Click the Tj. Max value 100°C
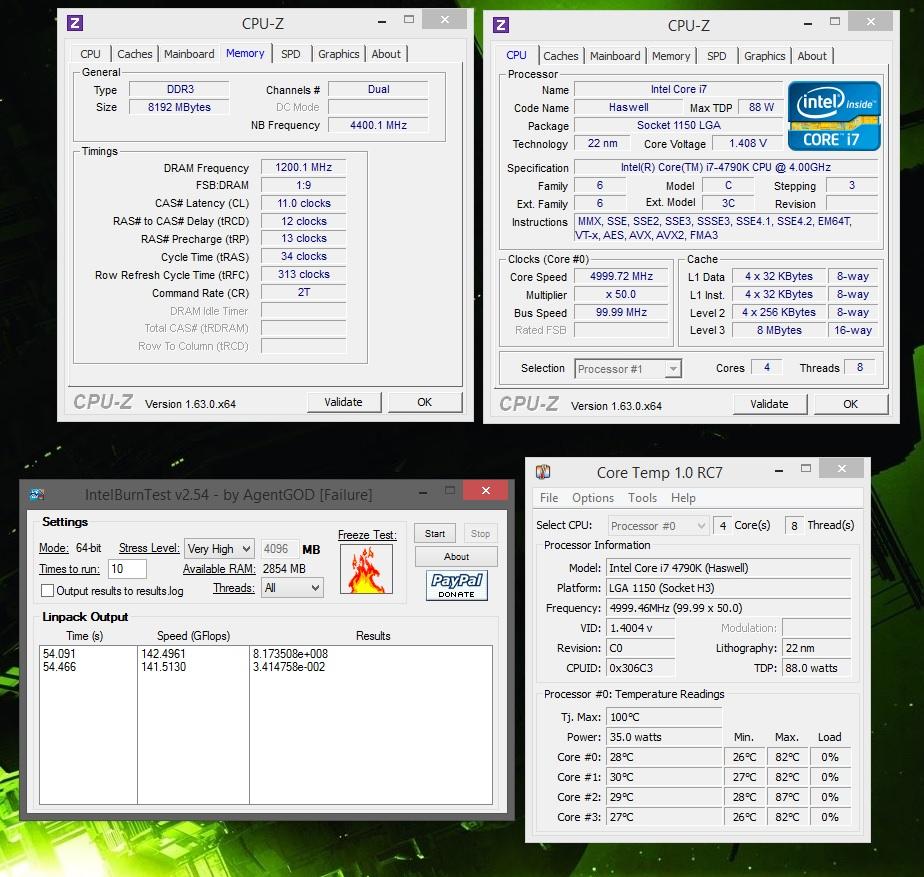924x877 pixels. coord(664,717)
